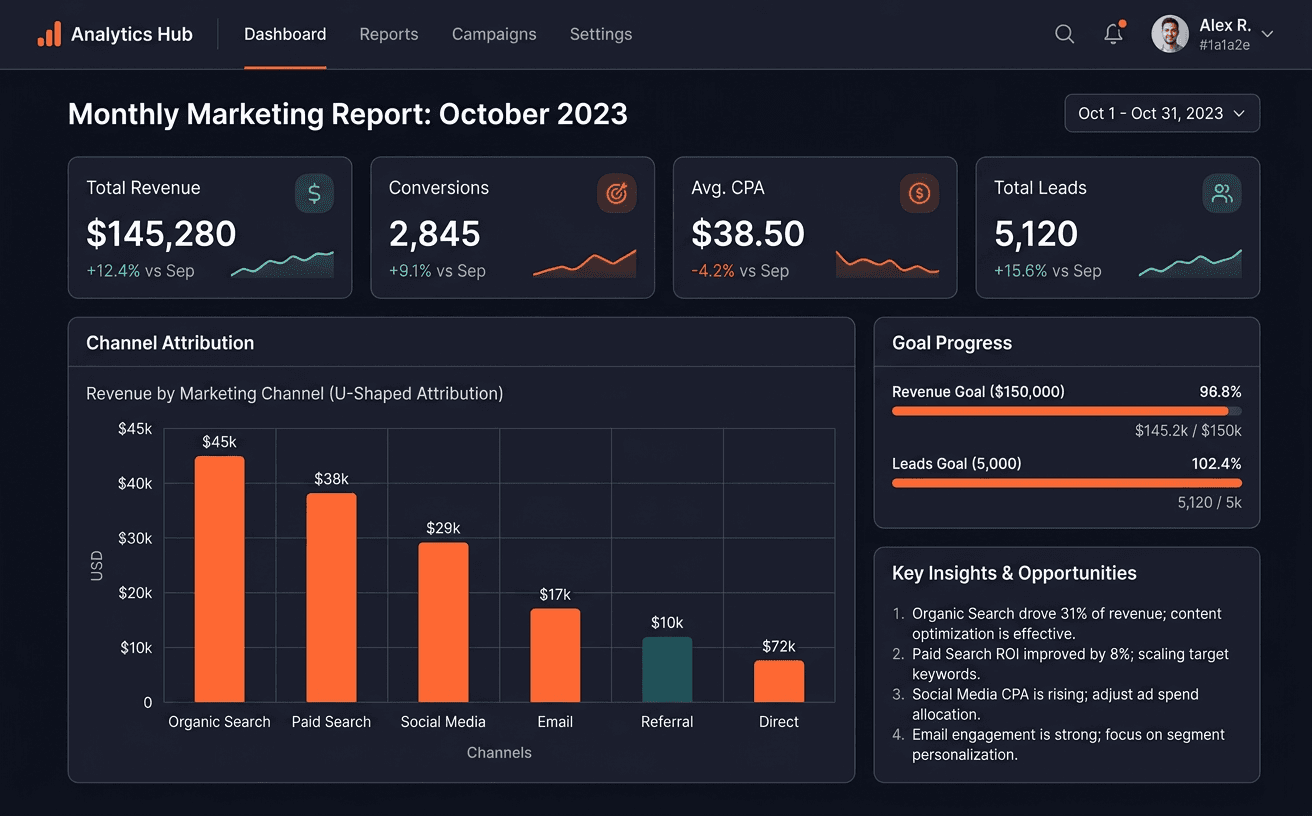Click the $145.2k / $150k label
The height and width of the screenshot is (816, 1312).
coord(1188,431)
